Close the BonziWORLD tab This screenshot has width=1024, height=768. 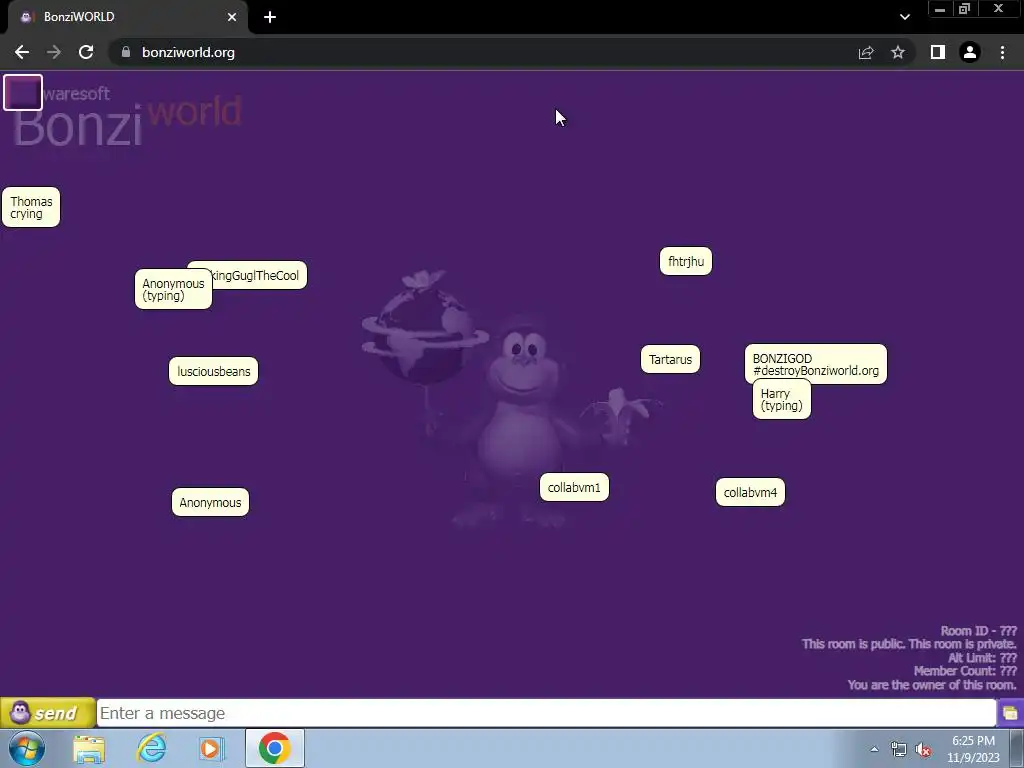click(232, 17)
